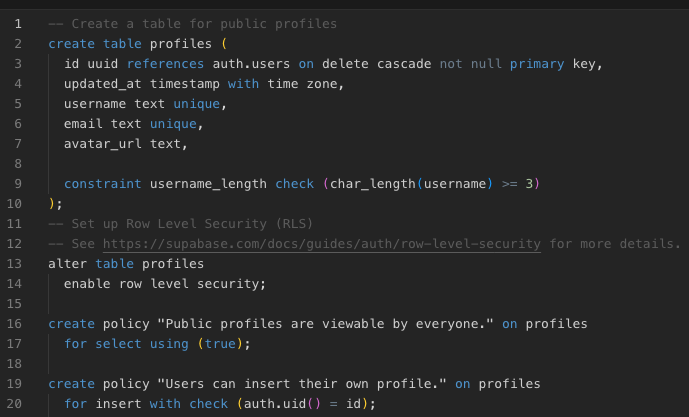
Task: Click the 'unique' keyword after username text
Action: (x=196, y=104)
